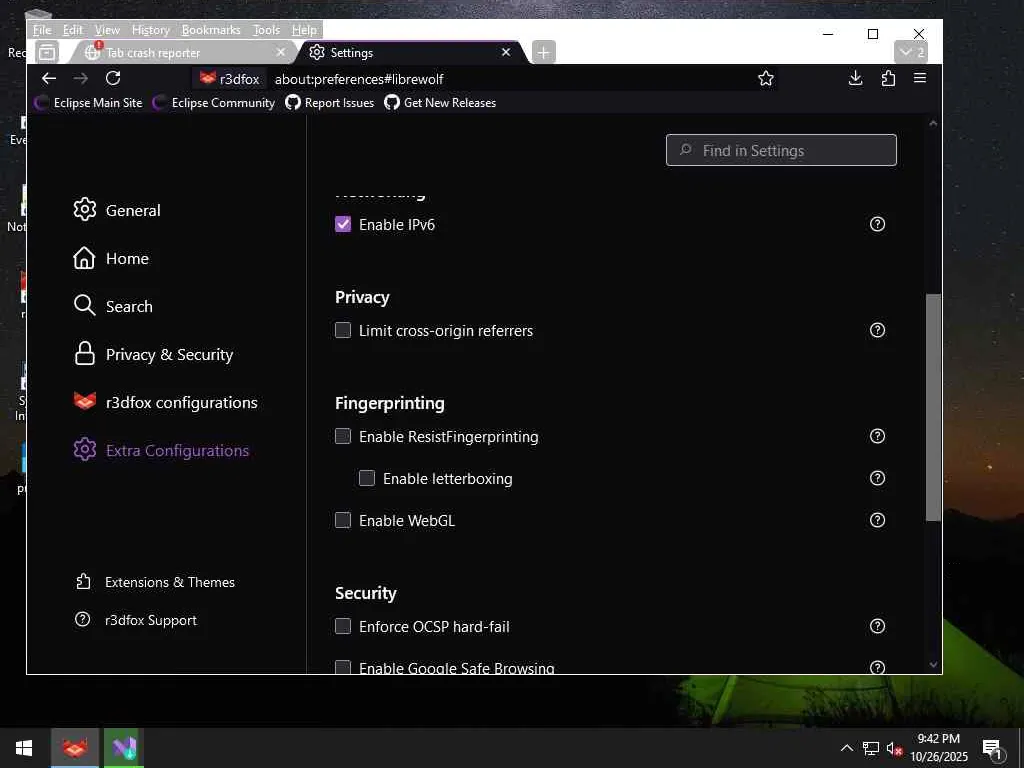Click the Find in Settings search field
The image size is (1024, 768).
pos(781,150)
